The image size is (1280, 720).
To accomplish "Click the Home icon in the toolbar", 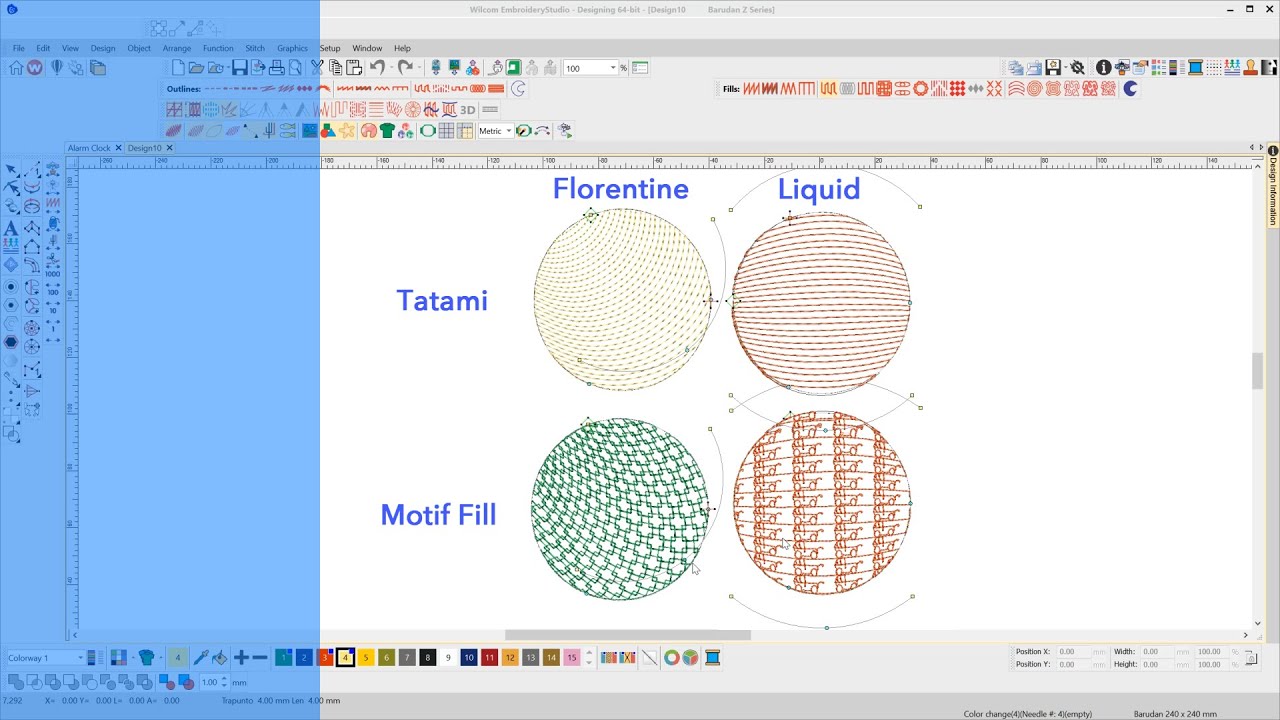I will (x=16, y=68).
